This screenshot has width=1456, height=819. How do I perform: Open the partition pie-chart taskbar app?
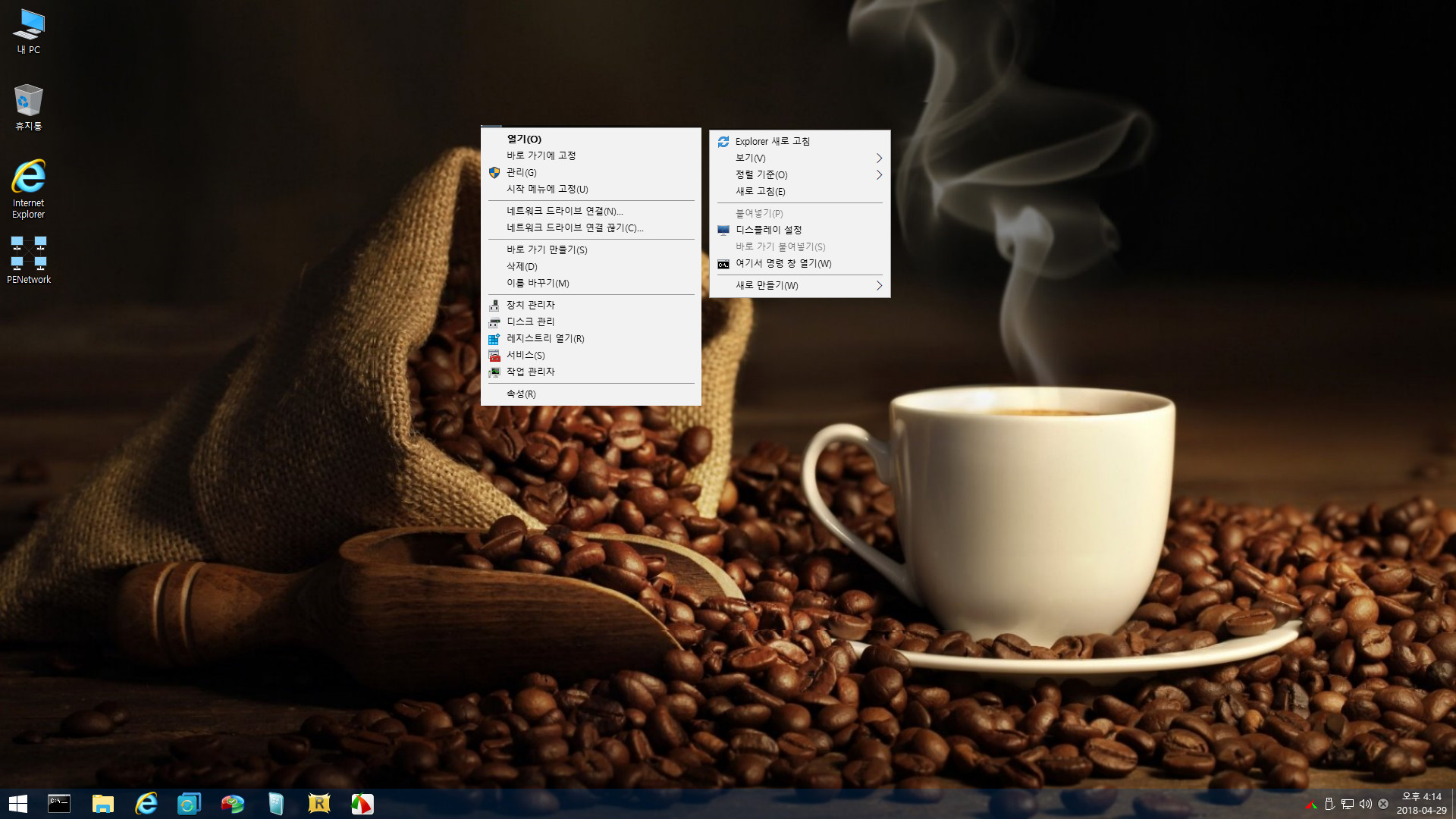pyautogui.click(x=232, y=804)
